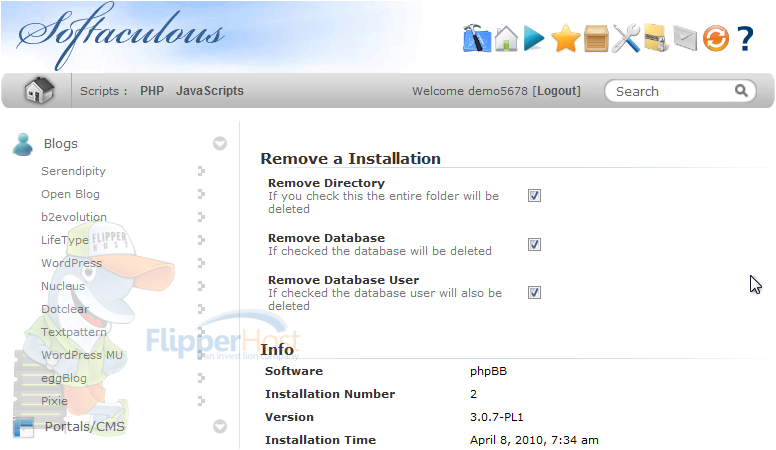This screenshot has height=450, width=776.
Task: Open Open Blog in the sidebar
Action: click(70, 194)
